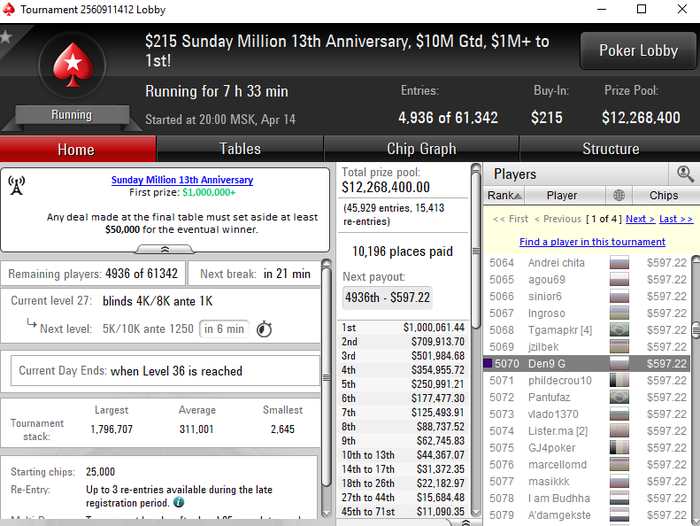Click the 2nd place prize row
Screen dimensions: 700x526
click(403, 342)
